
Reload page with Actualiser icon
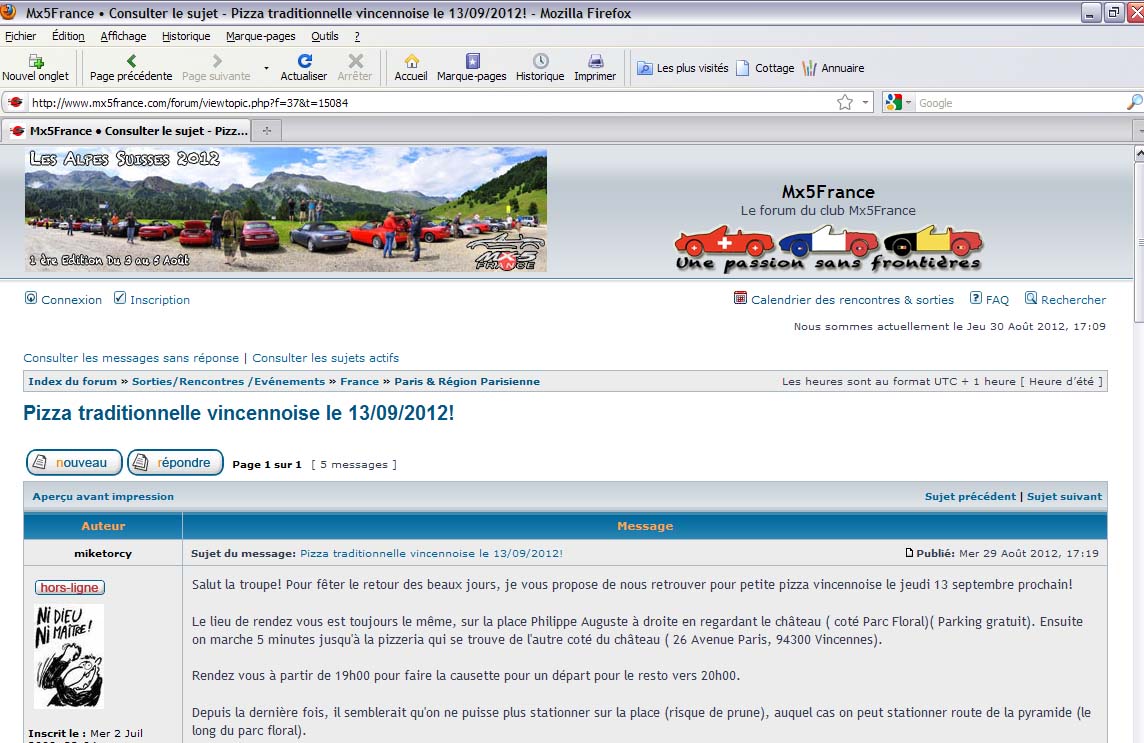[x=303, y=62]
